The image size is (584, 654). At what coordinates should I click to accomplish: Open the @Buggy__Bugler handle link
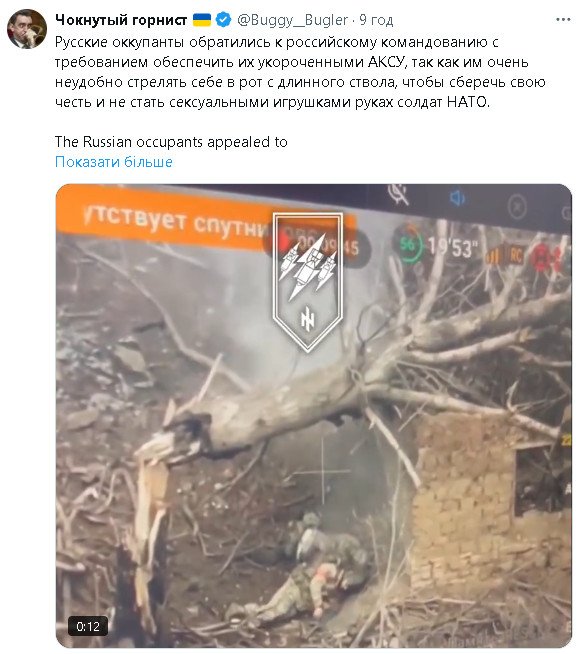pos(292,20)
